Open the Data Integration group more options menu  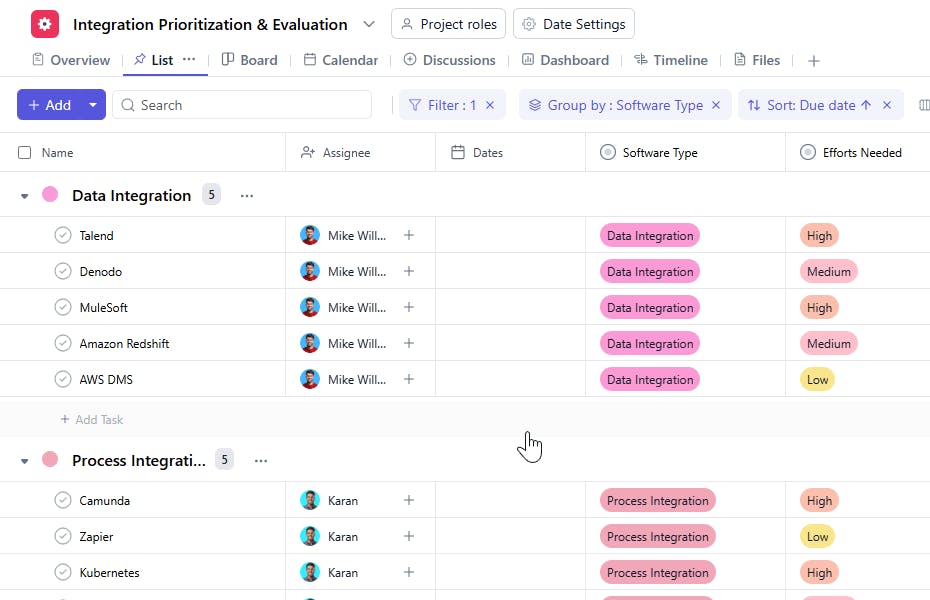[x=247, y=196]
